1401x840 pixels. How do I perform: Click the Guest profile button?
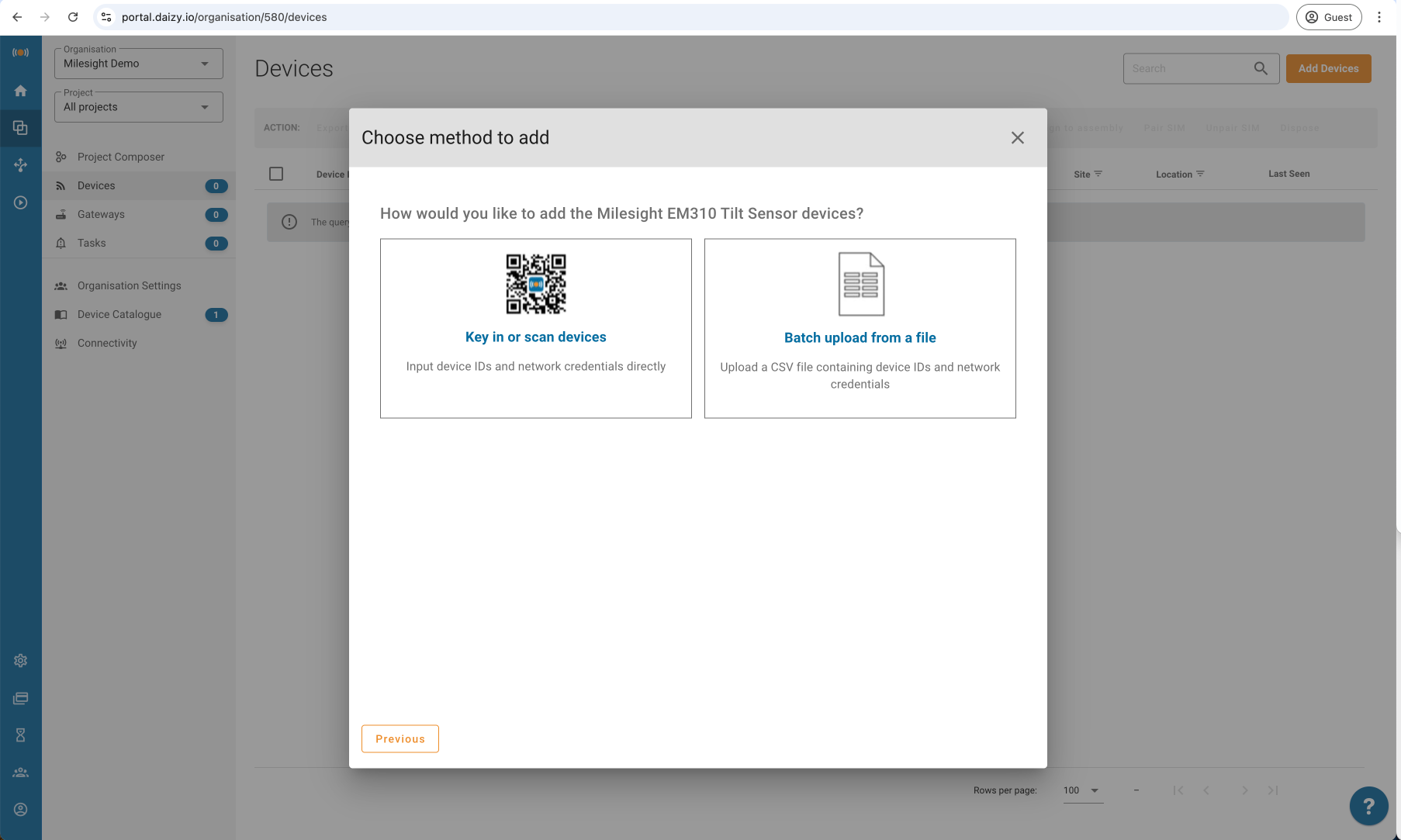(x=1329, y=17)
